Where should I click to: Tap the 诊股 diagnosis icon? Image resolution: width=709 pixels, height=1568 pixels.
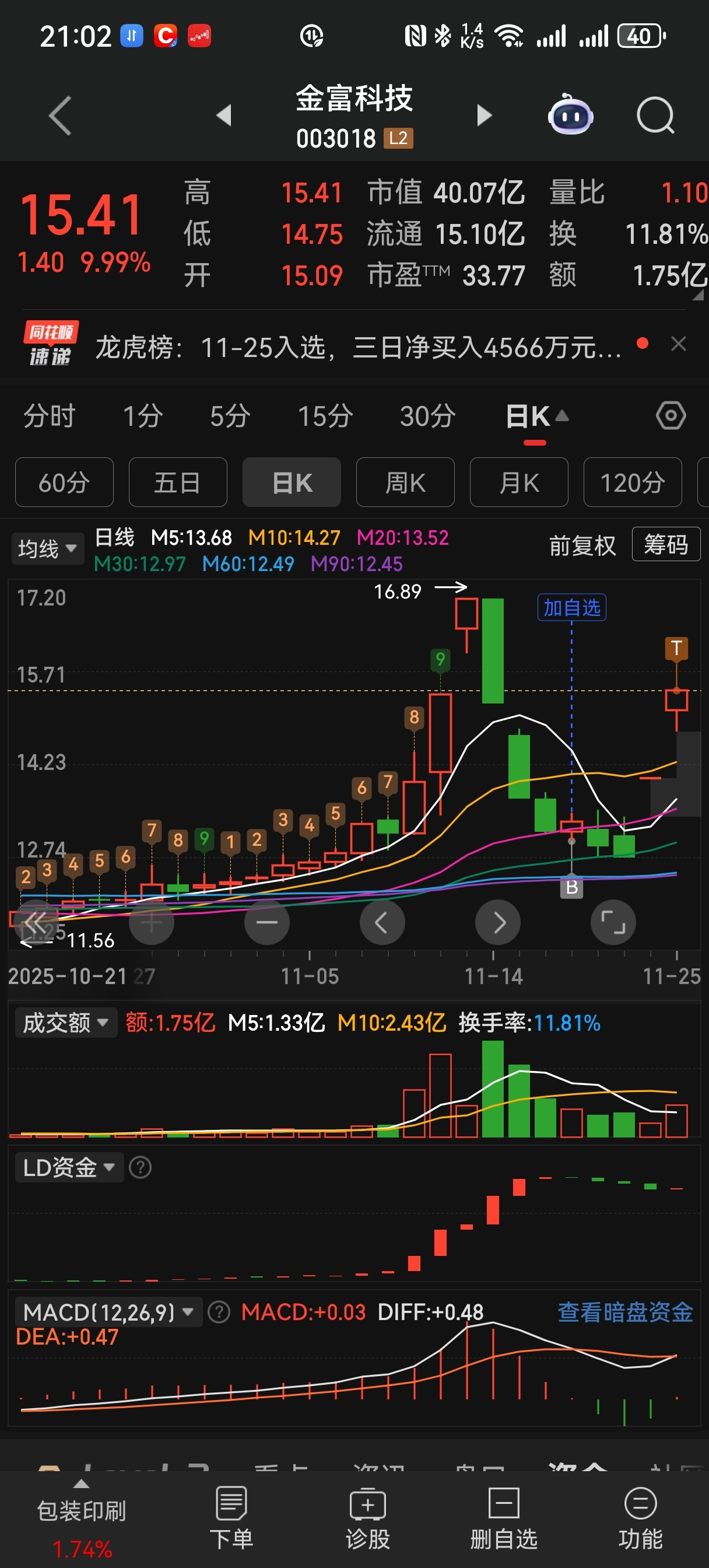(x=367, y=1520)
